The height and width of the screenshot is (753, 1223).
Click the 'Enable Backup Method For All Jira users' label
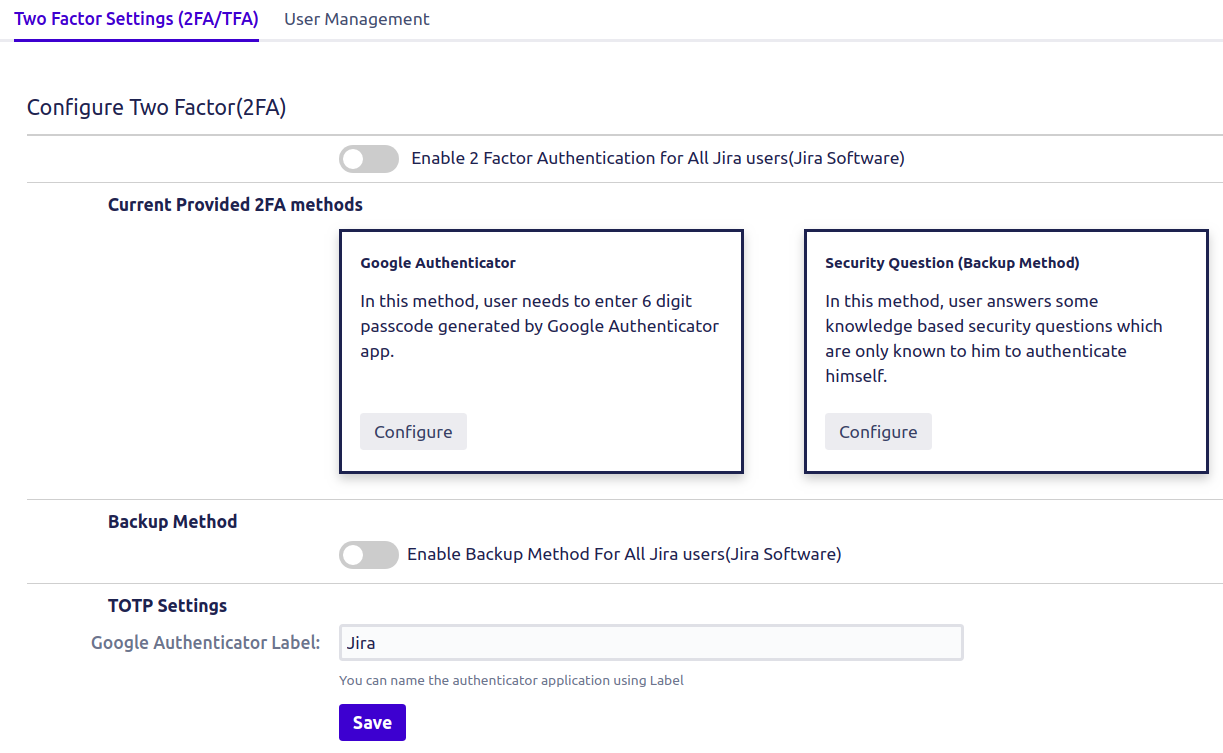tap(624, 555)
